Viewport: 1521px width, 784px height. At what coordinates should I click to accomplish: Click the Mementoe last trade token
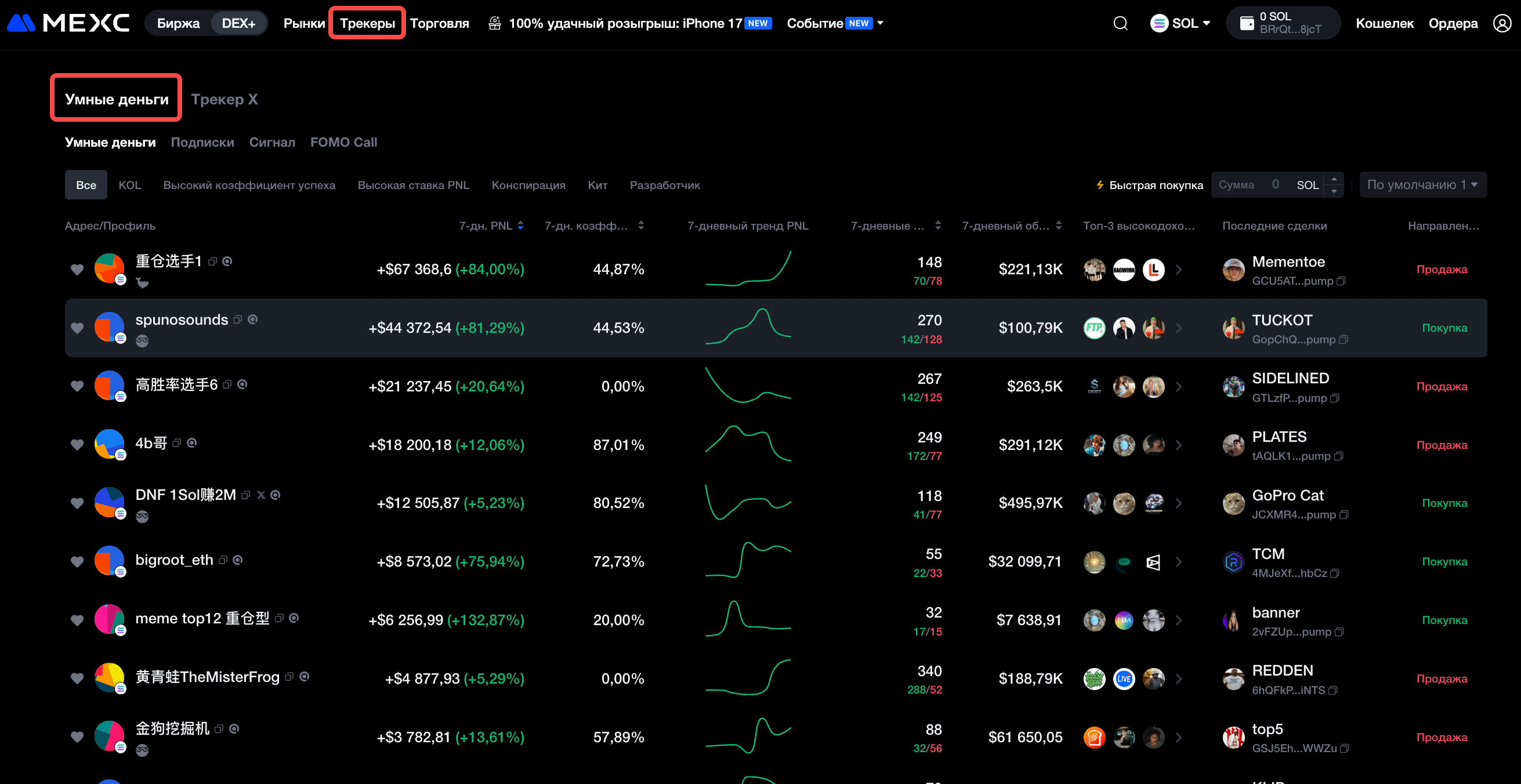(x=1288, y=262)
